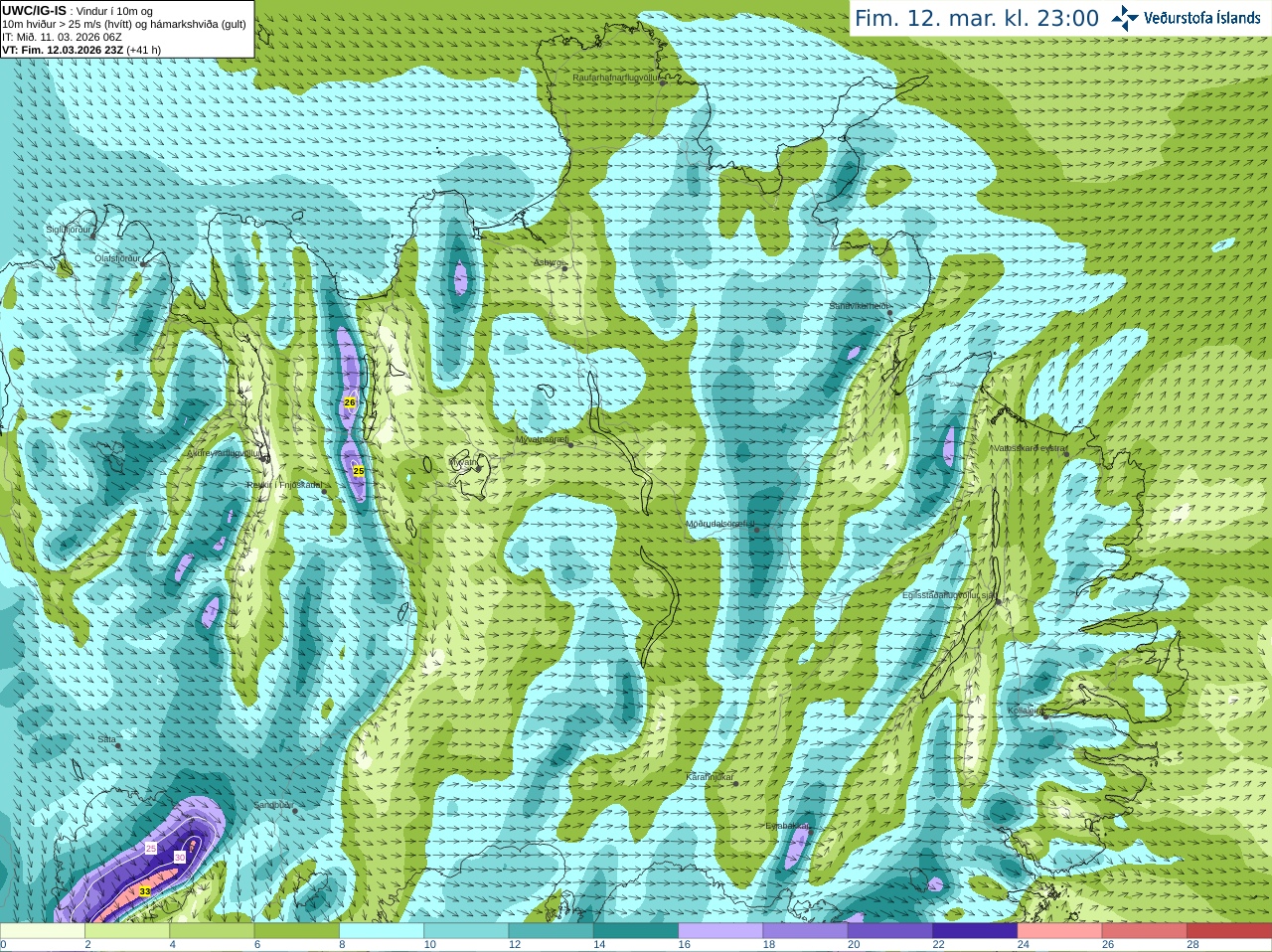The height and width of the screenshot is (952, 1272).
Task: Click the "UWC/IG-IS" model title
Action: (x=34, y=11)
